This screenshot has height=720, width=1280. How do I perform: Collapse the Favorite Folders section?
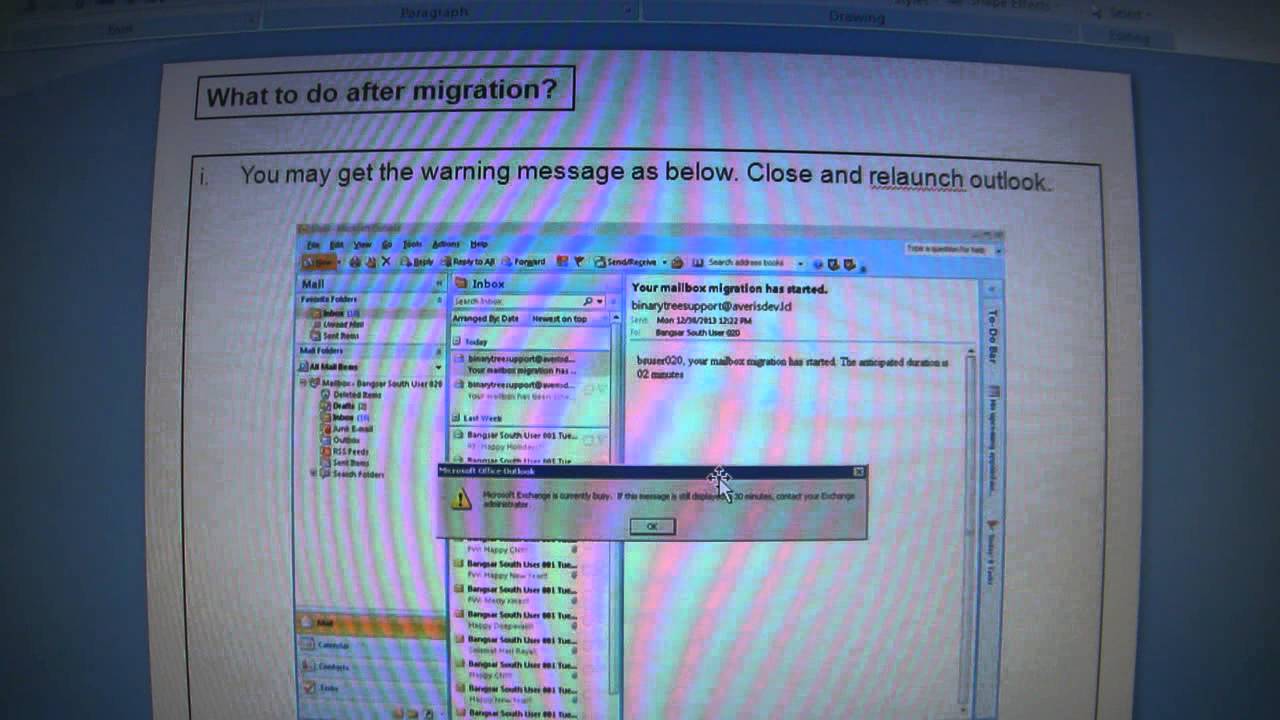coord(439,299)
